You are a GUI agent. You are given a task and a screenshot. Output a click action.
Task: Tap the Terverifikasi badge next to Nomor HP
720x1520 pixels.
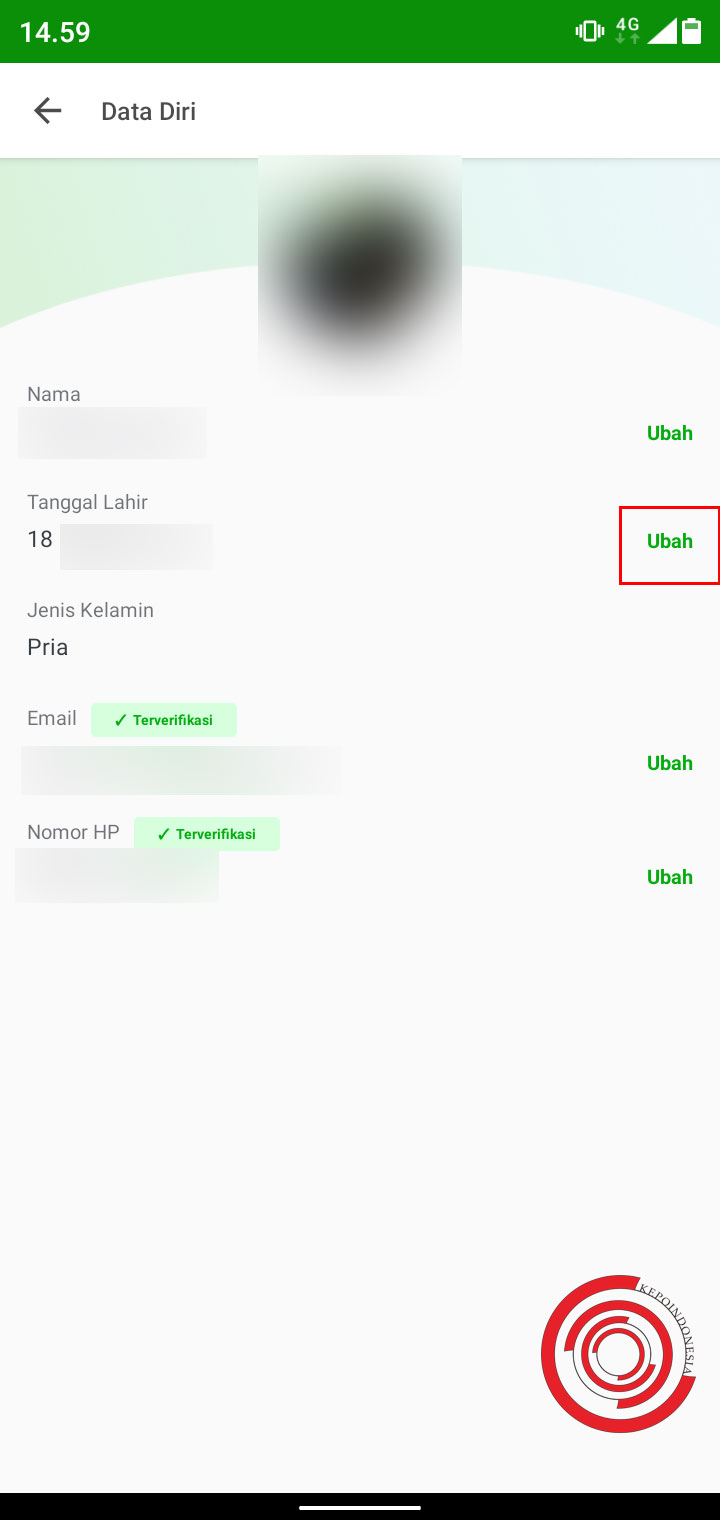(x=207, y=833)
